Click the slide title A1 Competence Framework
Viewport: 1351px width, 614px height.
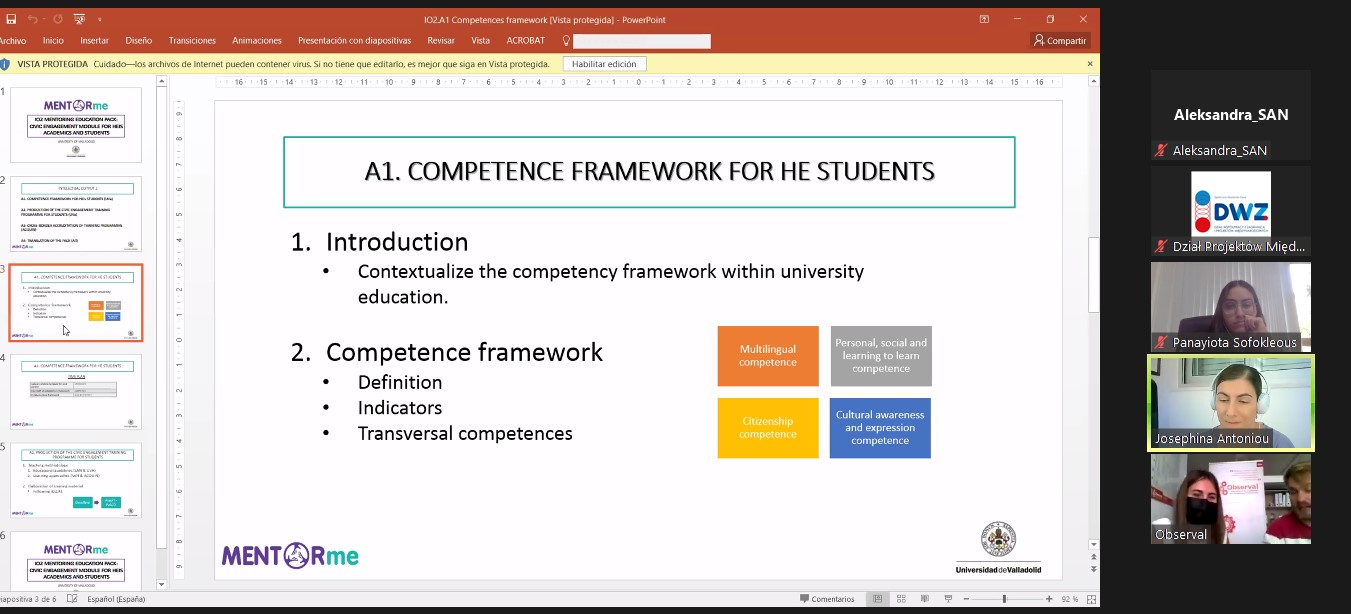click(649, 172)
